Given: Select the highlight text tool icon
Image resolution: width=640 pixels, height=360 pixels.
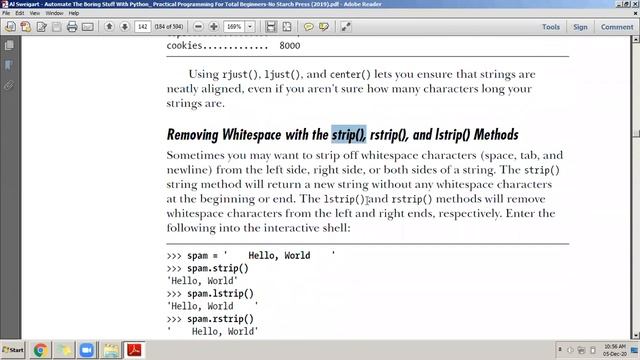Looking at the screenshot, I should (x=324, y=27).
